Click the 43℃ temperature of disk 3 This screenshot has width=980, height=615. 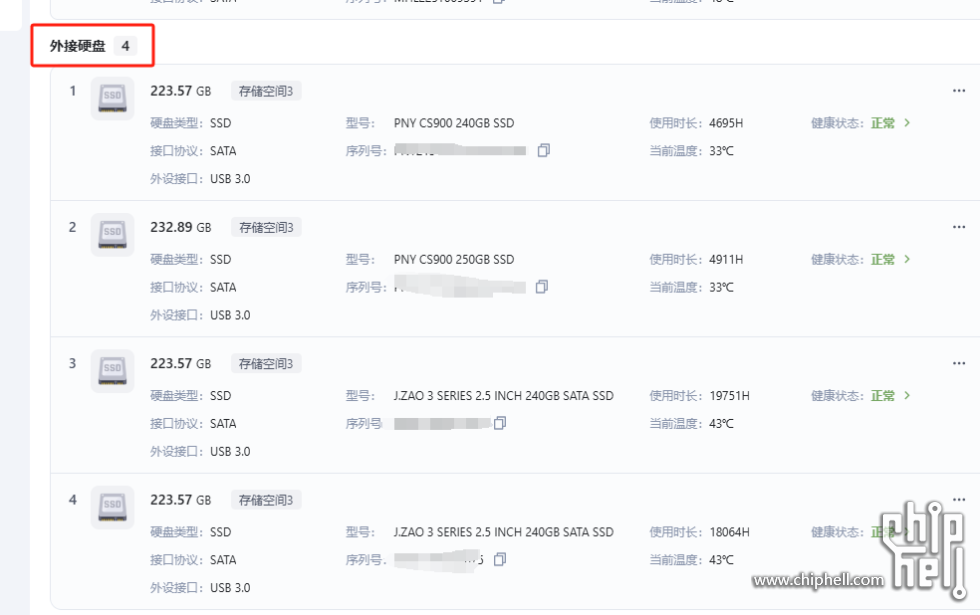pos(721,423)
